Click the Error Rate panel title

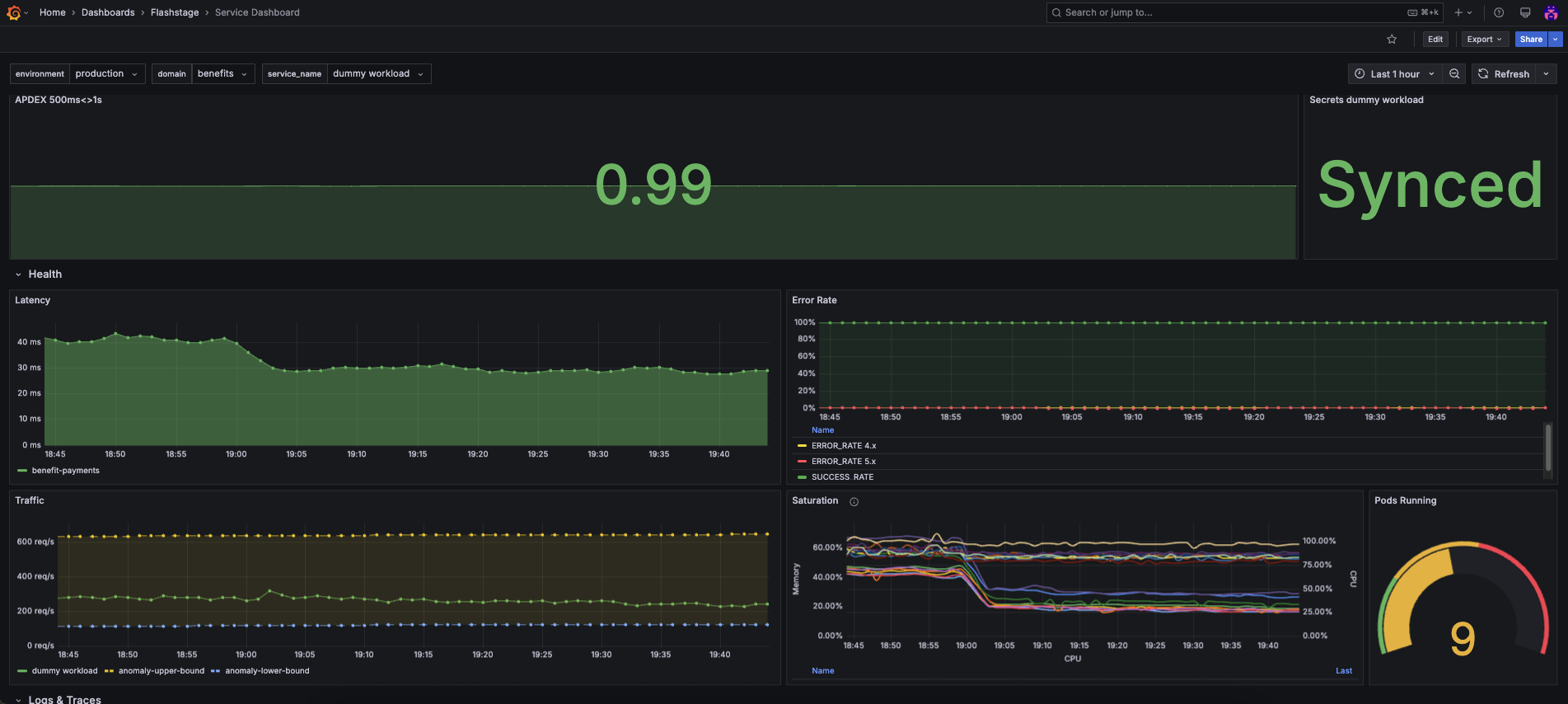[814, 300]
